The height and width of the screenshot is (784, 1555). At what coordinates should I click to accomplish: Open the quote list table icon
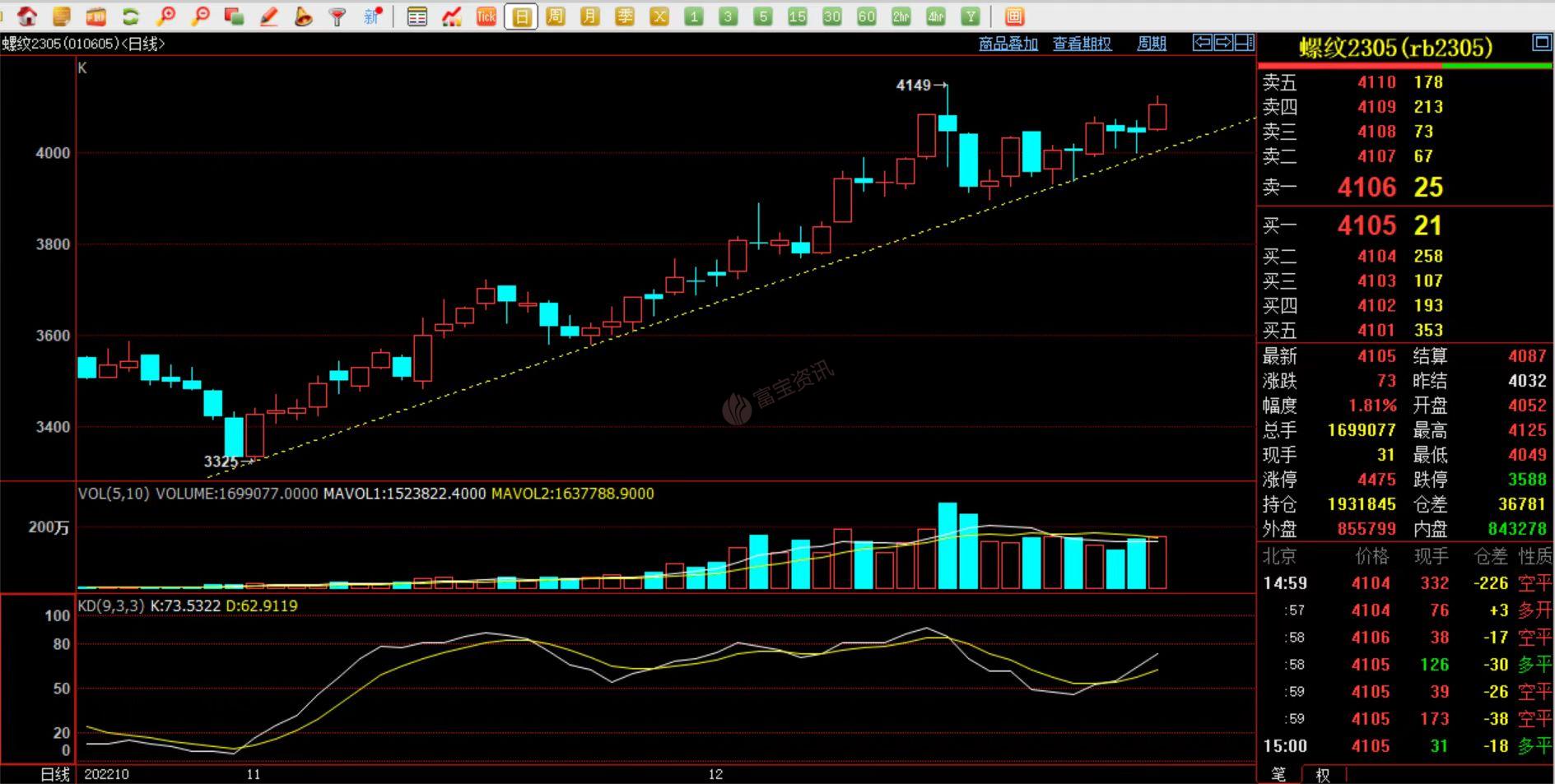417,16
